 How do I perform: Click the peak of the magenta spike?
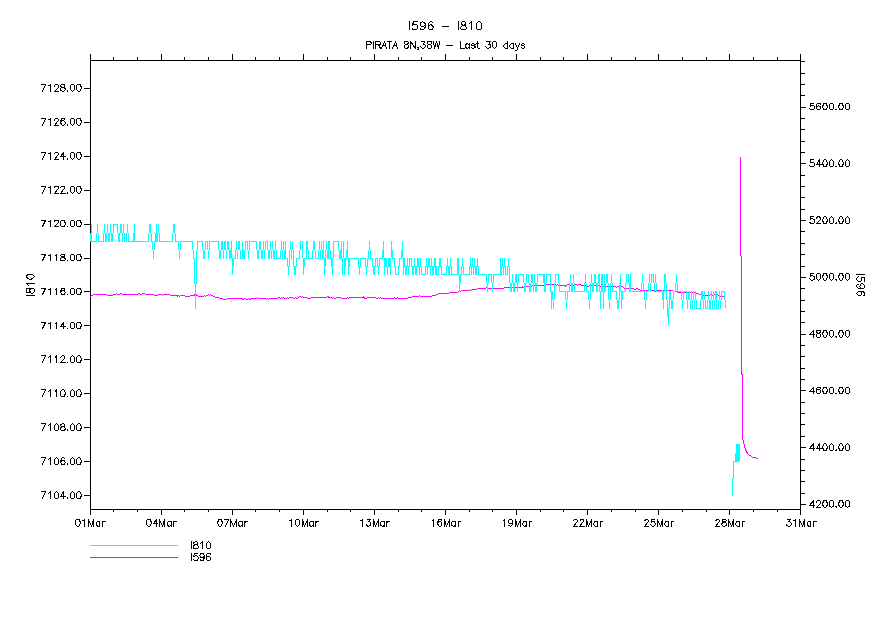click(740, 158)
